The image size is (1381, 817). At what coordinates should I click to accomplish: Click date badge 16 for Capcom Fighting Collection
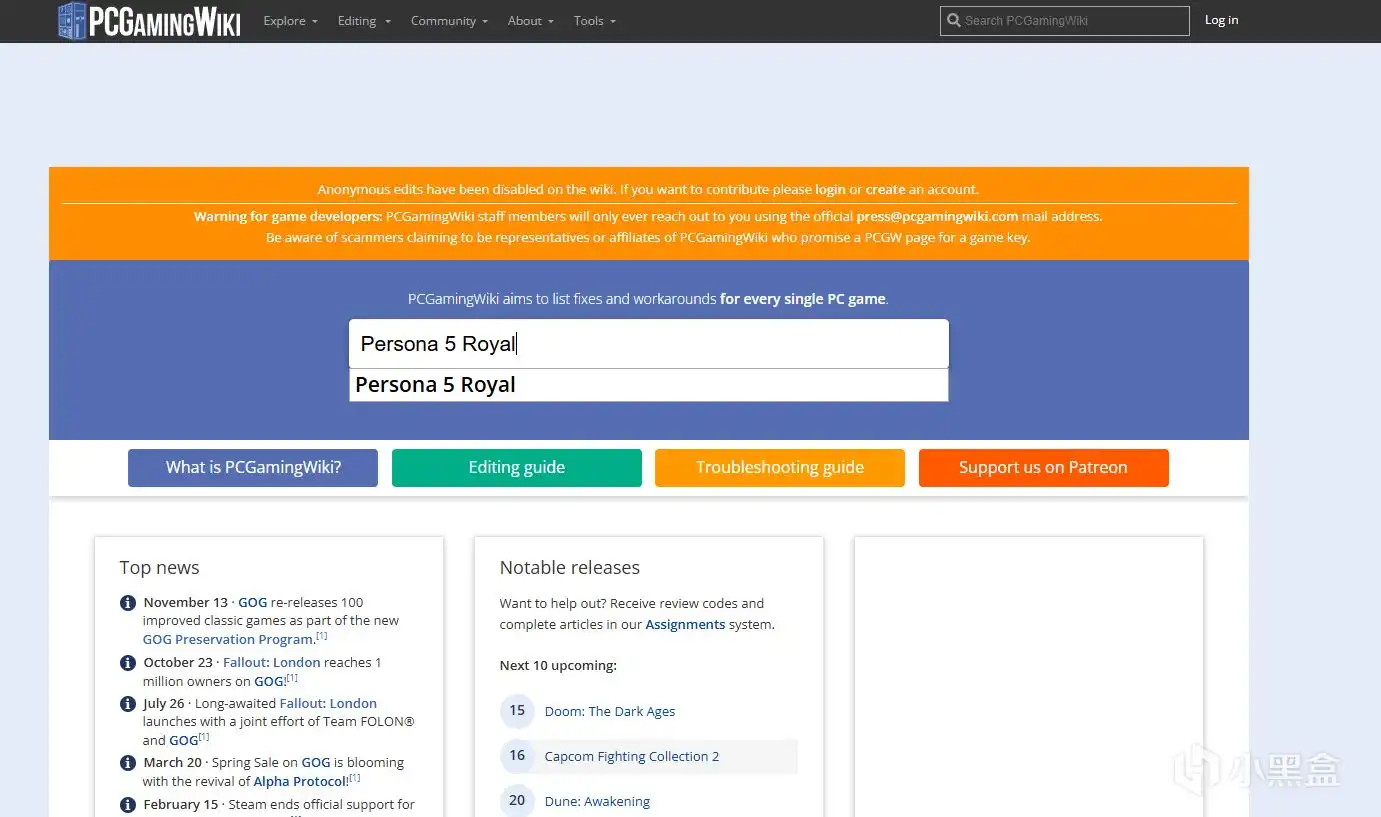point(517,756)
